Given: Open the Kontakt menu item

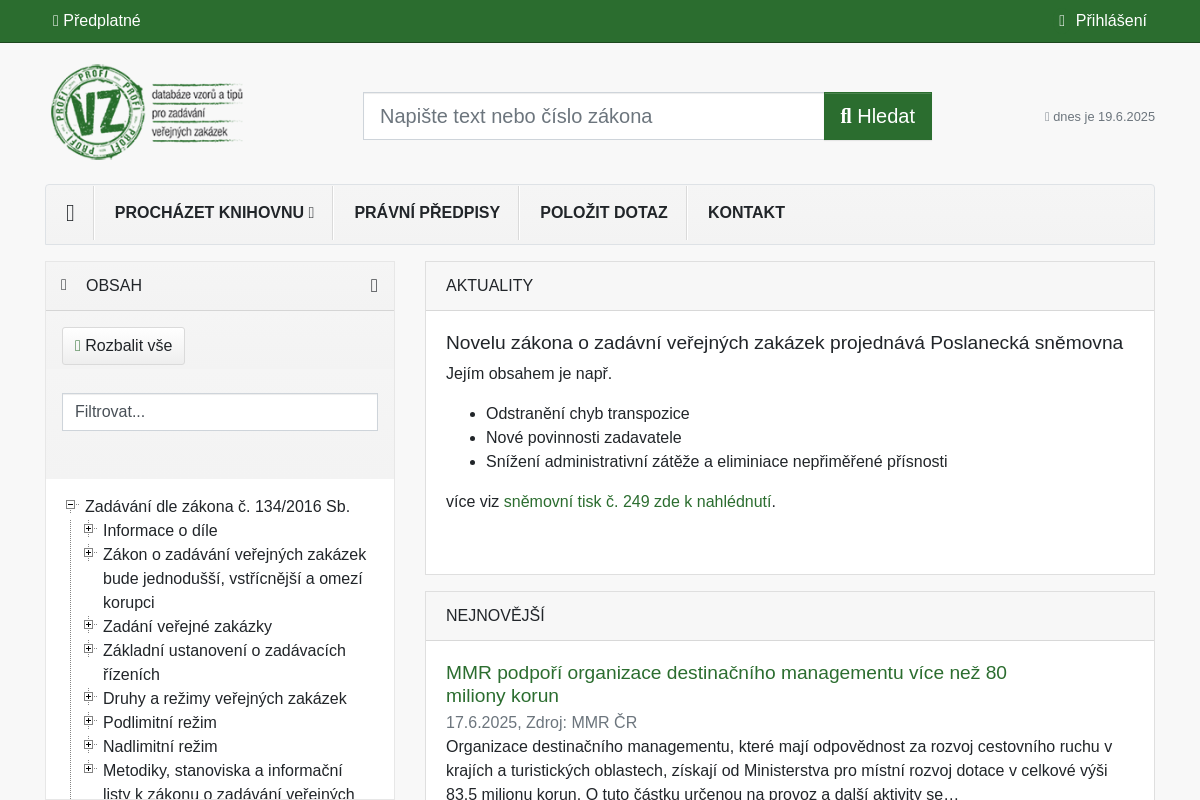Looking at the screenshot, I should (x=746, y=213).
